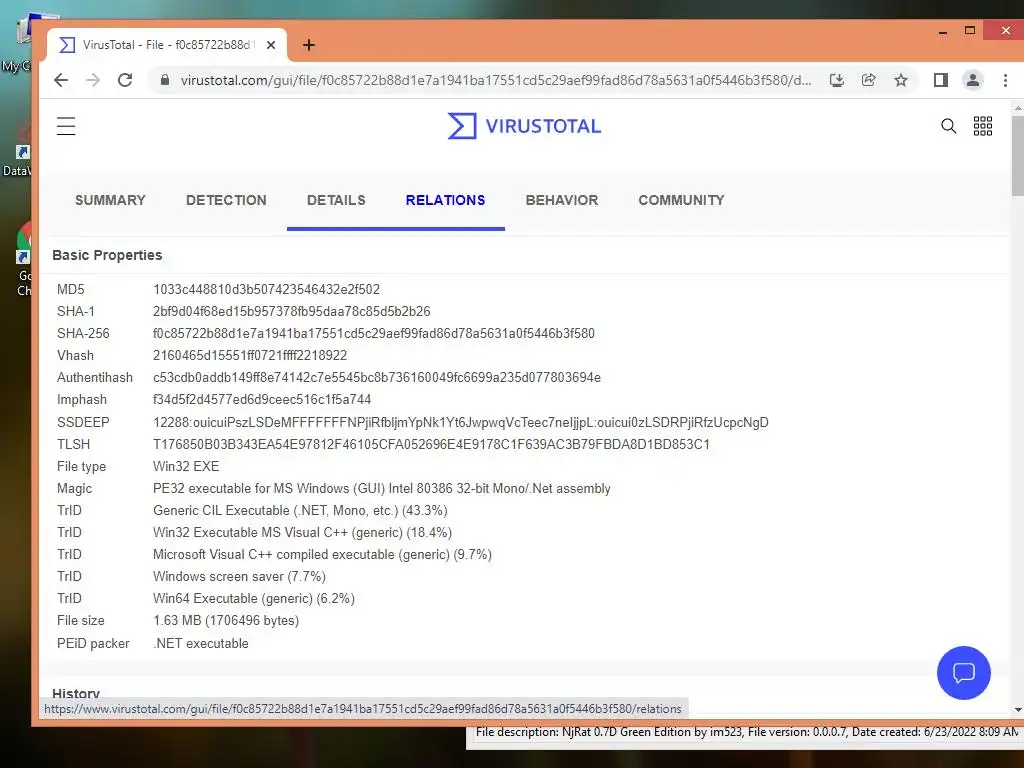
Task: Click the scrollbar down arrow
Action: 1017,710
